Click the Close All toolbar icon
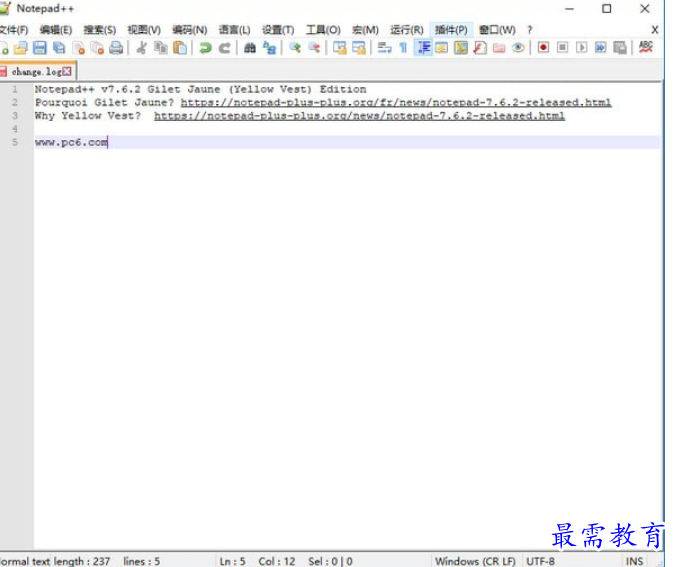This screenshot has width=673, height=567. tap(97, 48)
